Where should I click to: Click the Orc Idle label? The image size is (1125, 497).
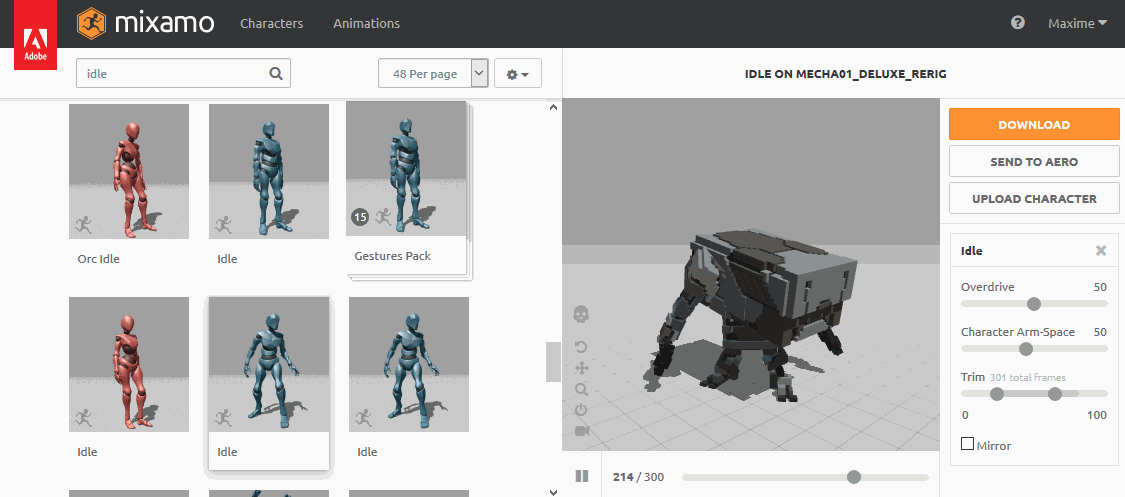98,259
